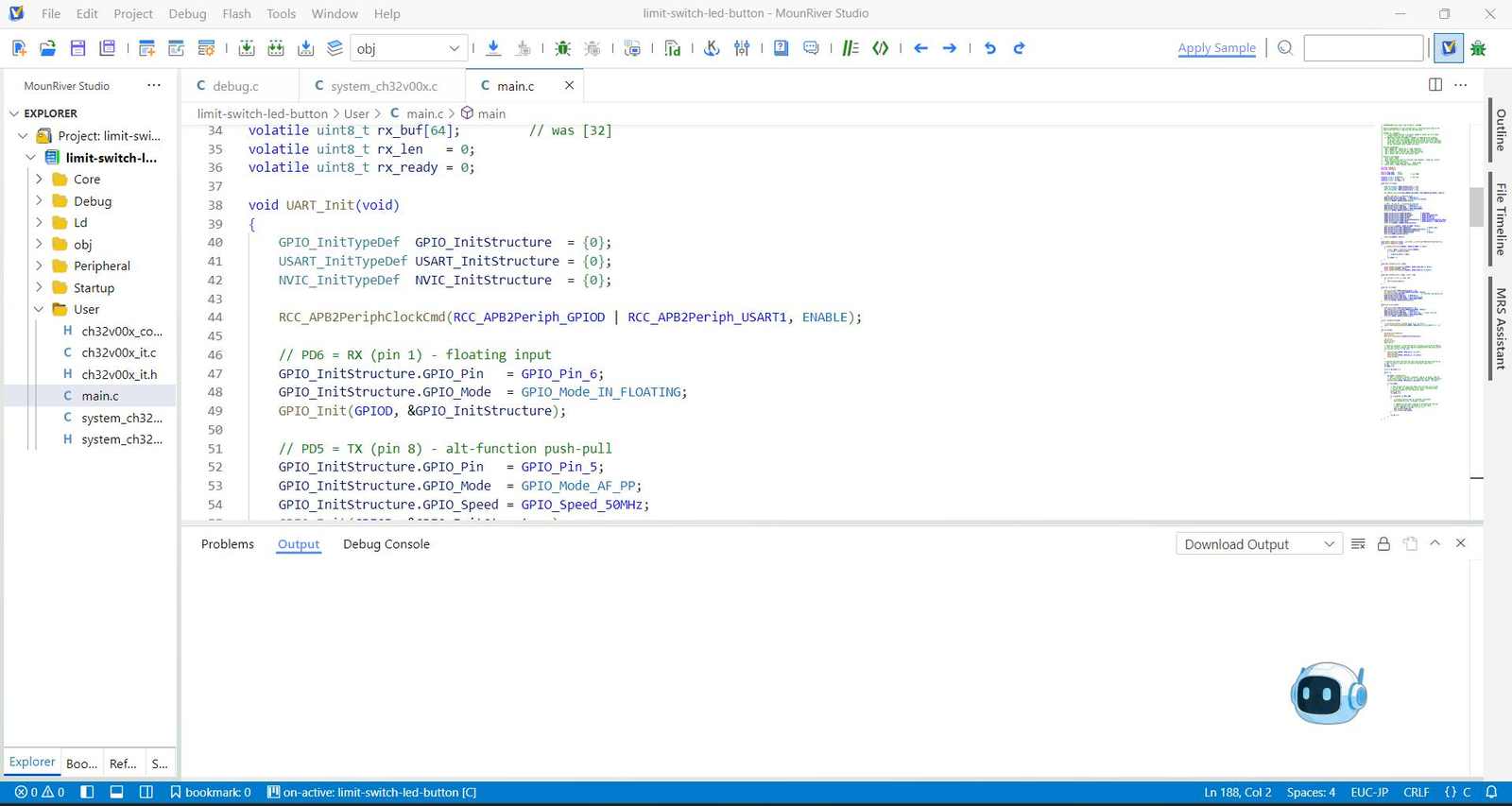1512x806 pixels.
Task: Click the MRS assistant robot mascot
Action: coord(1328,694)
